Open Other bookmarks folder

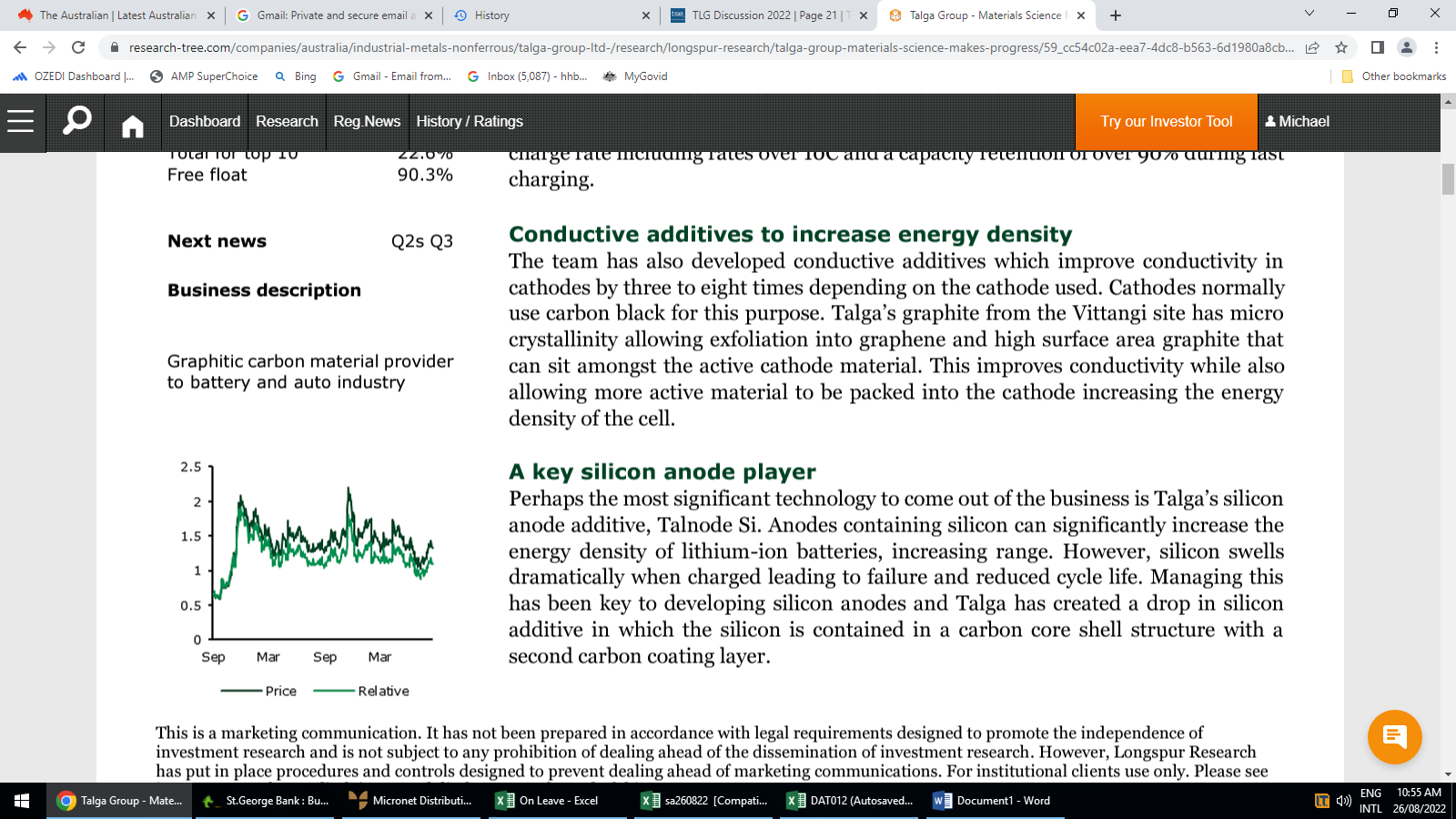[x=1394, y=76]
